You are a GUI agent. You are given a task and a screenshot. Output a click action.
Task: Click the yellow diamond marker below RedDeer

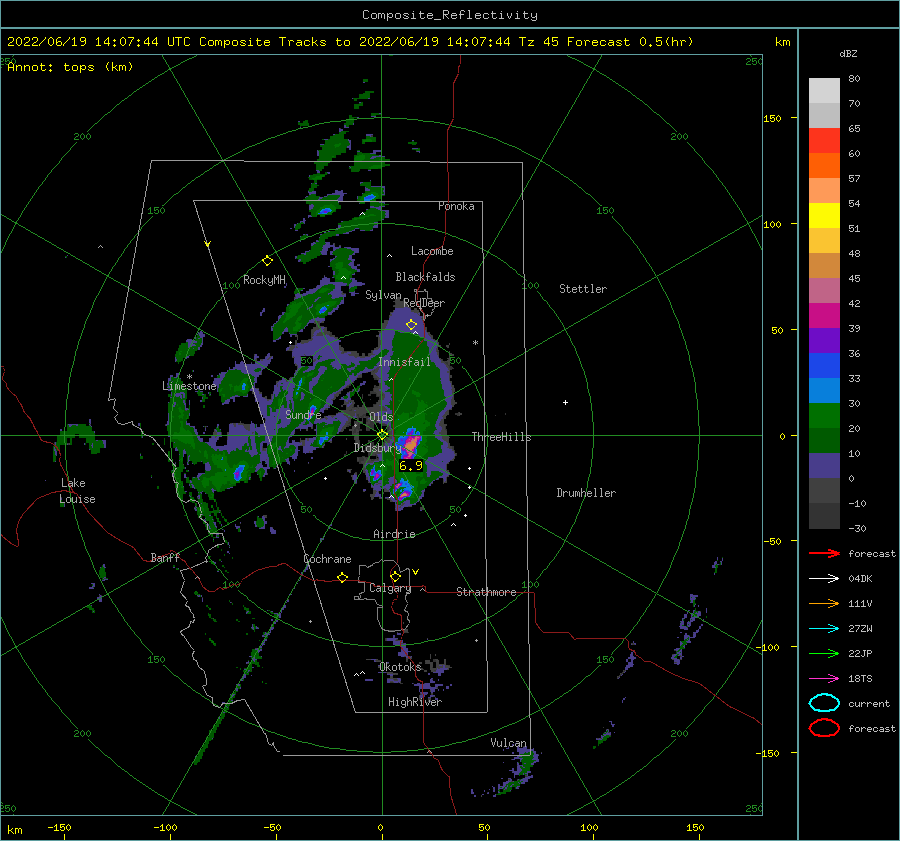(x=411, y=325)
